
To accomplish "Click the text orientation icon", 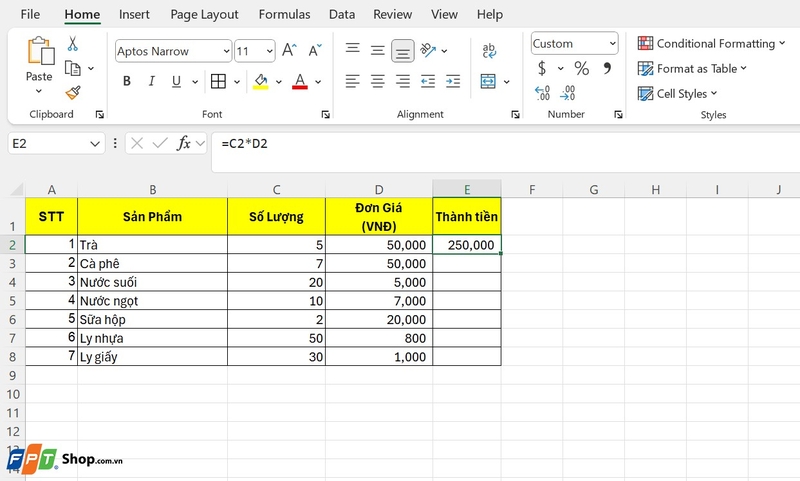I will [428, 50].
